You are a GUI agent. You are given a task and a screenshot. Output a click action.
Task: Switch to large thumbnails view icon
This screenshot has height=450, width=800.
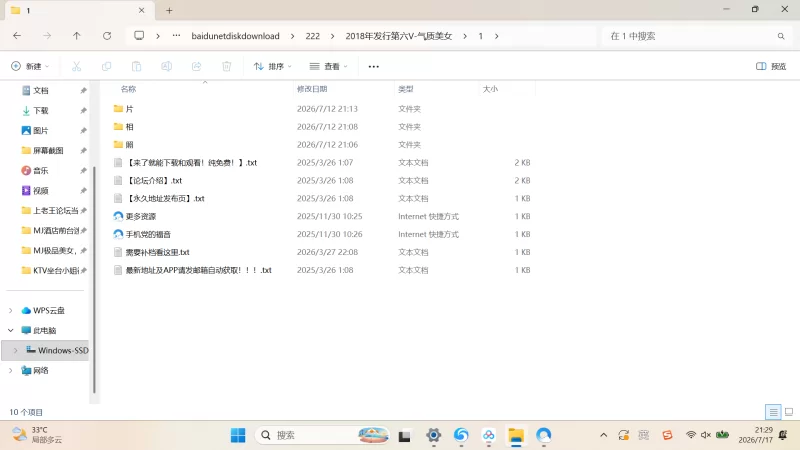click(x=789, y=412)
